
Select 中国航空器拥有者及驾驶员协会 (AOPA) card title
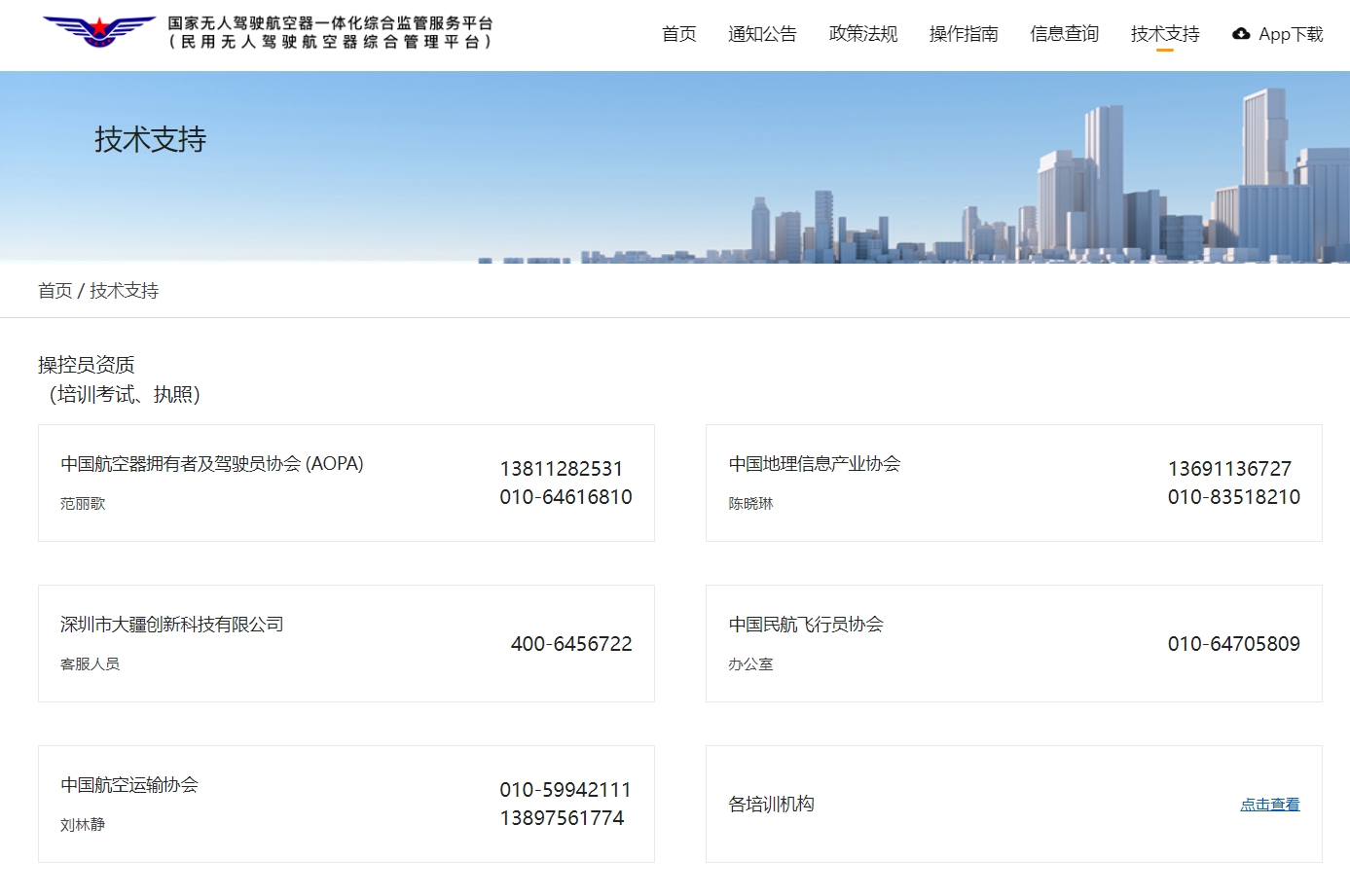coord(212,464)
